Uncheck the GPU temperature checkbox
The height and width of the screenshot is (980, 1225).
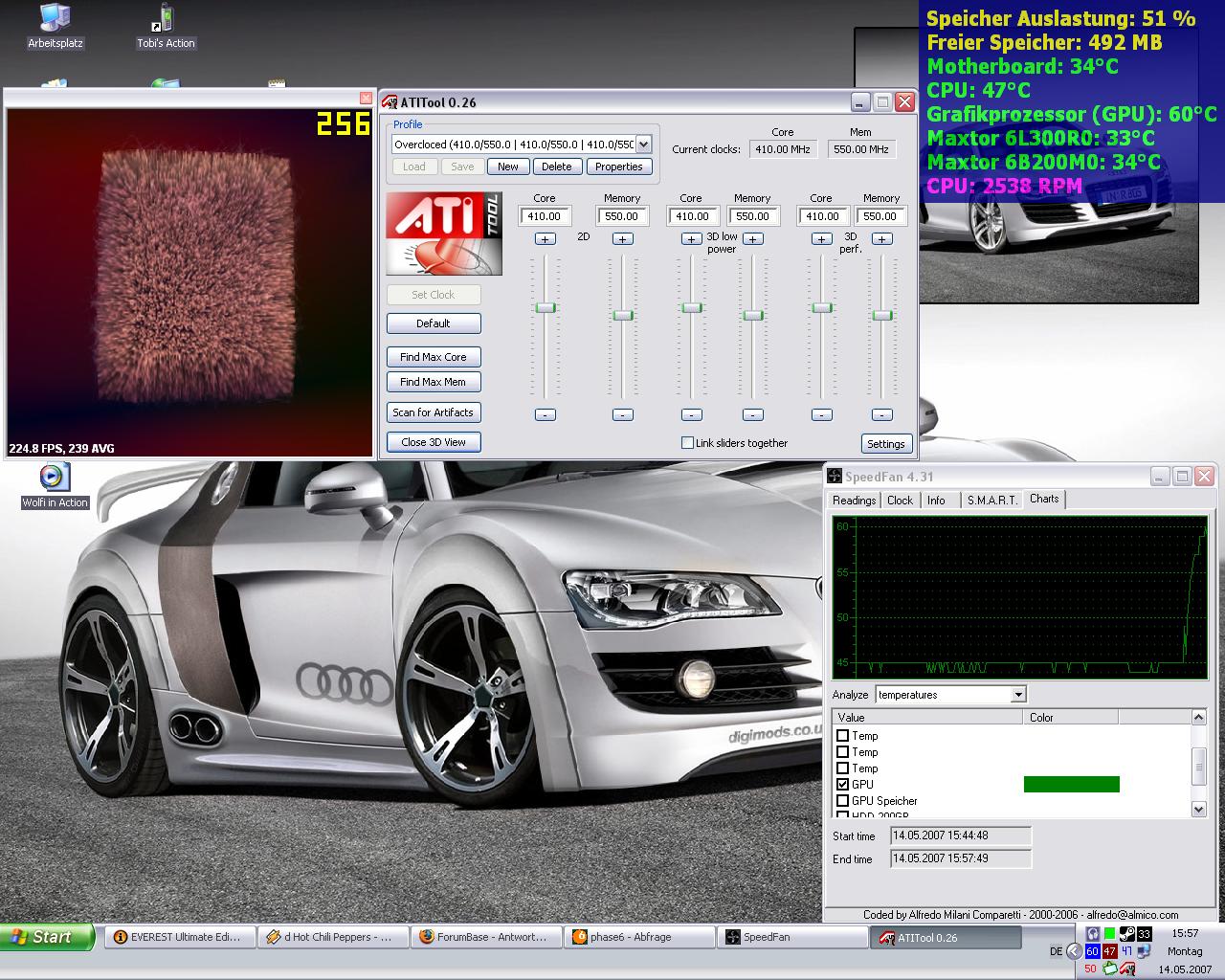pyautogui.click(x=843, y=785)
